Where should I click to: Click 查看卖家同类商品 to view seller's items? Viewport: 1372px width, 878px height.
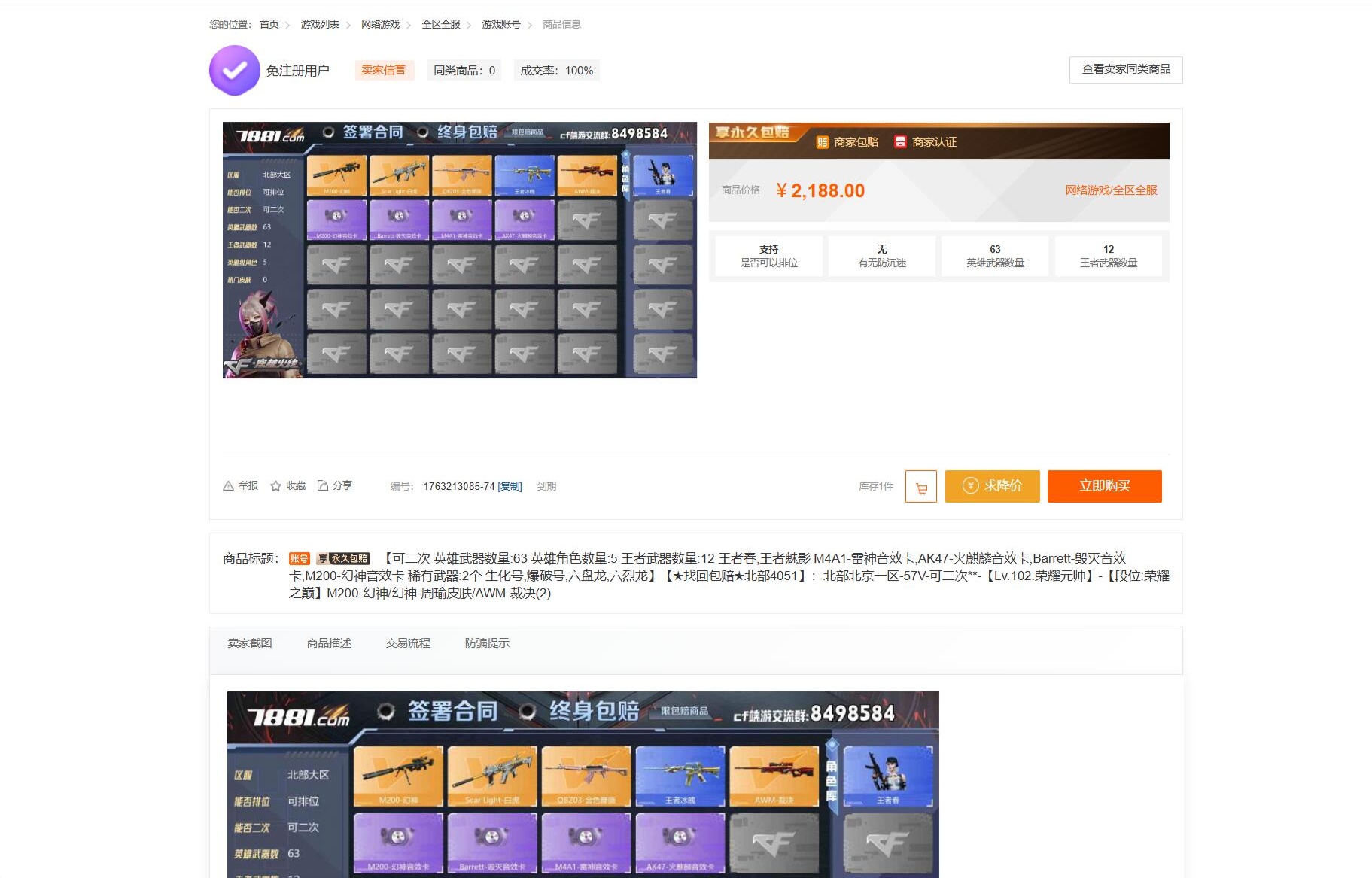point(1125,69)
